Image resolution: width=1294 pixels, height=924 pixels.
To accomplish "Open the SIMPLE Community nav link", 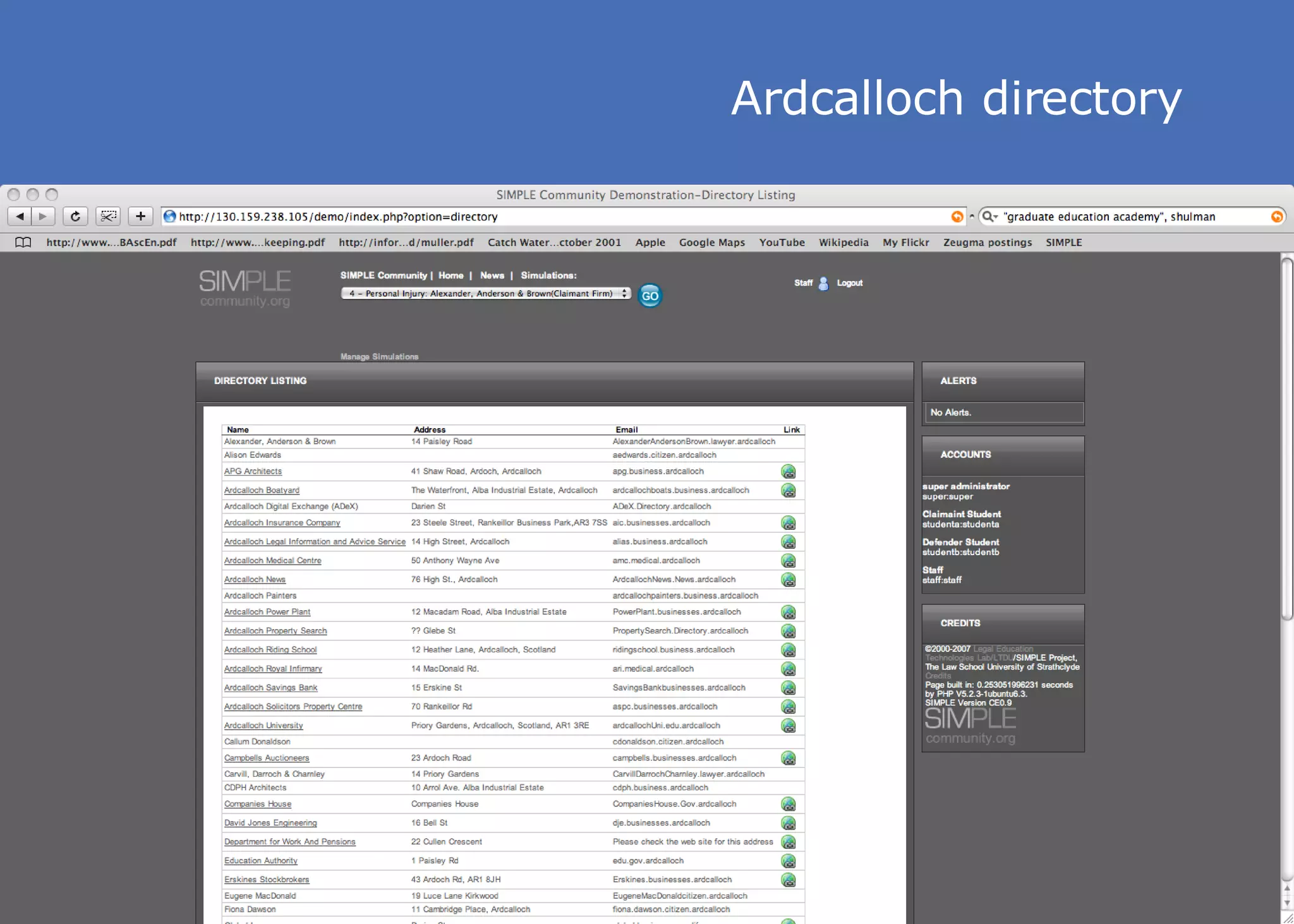I will tap(384, 275).
